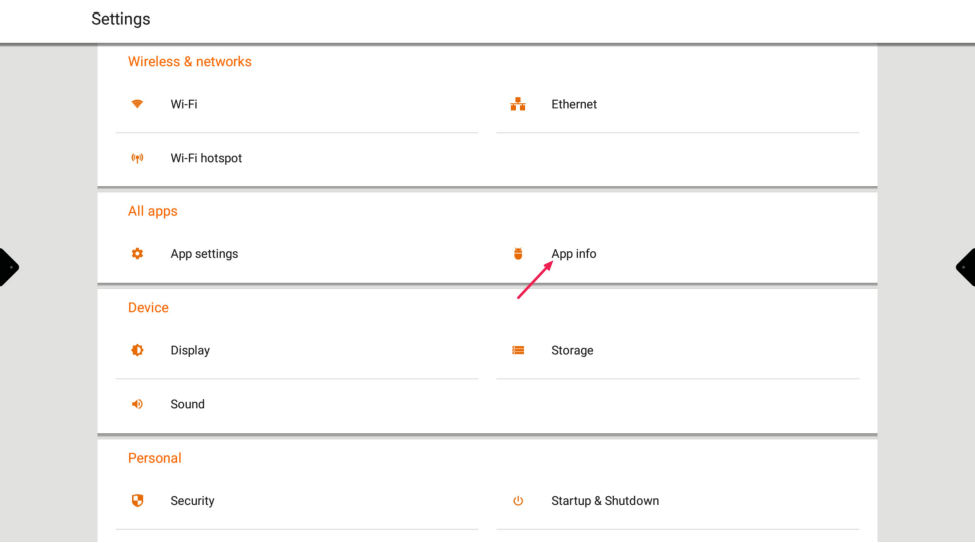Click the Sound speaker icon

[x=137, y=404]
